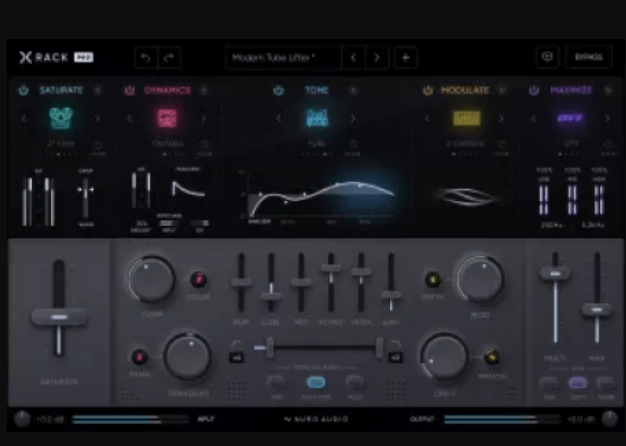Select the blue tube Tone icon

pos(317,118)
